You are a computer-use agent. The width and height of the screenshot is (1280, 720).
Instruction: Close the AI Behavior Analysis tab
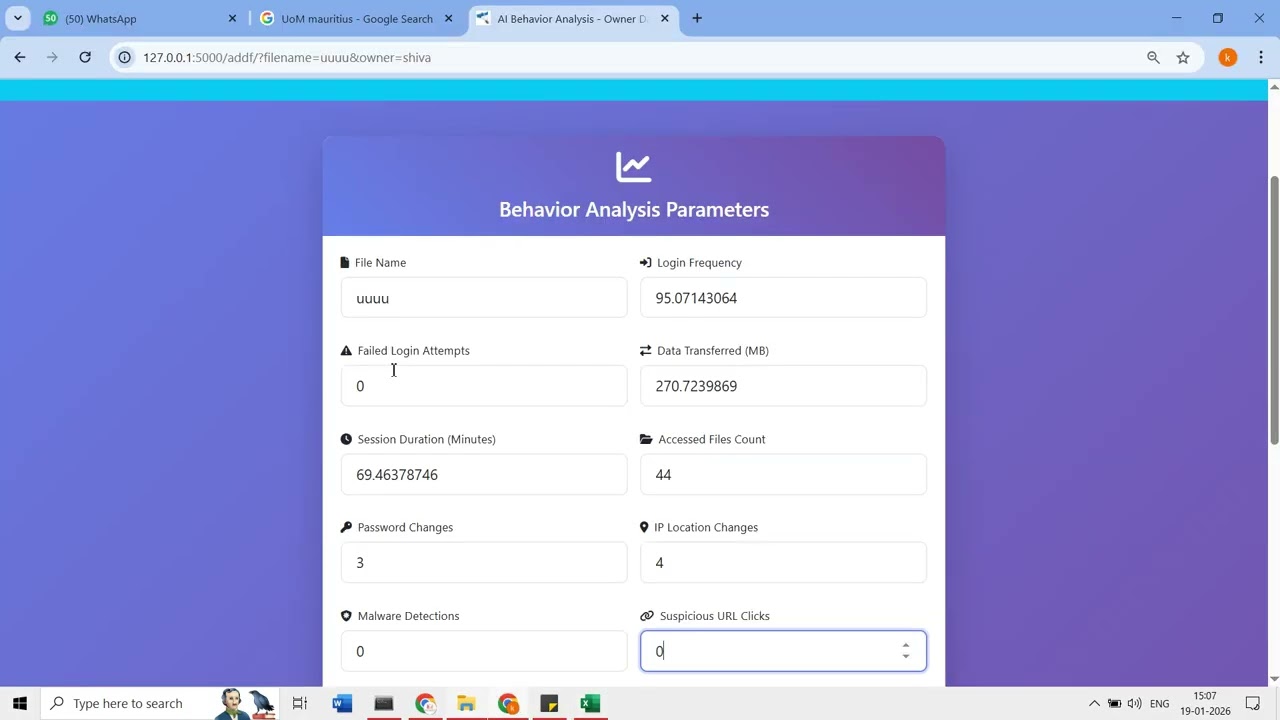click(664, 19)
